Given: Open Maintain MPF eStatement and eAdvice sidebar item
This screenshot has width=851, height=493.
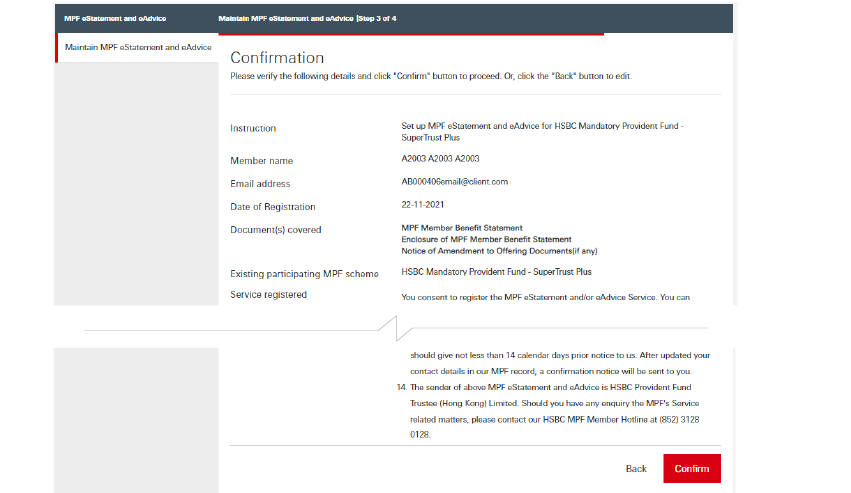Looking at the screenshot, I should [x=138, y=47].
